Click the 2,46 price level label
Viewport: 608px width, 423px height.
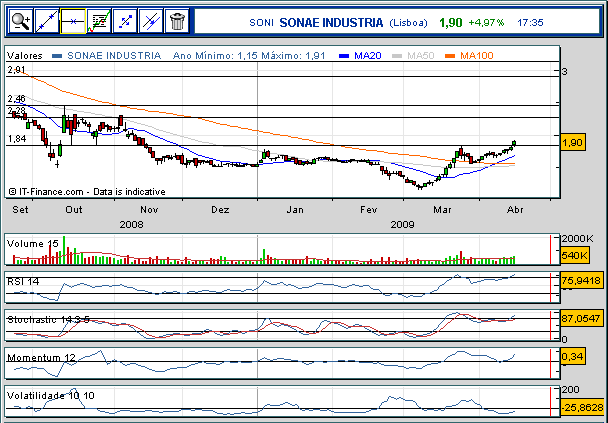16,99
